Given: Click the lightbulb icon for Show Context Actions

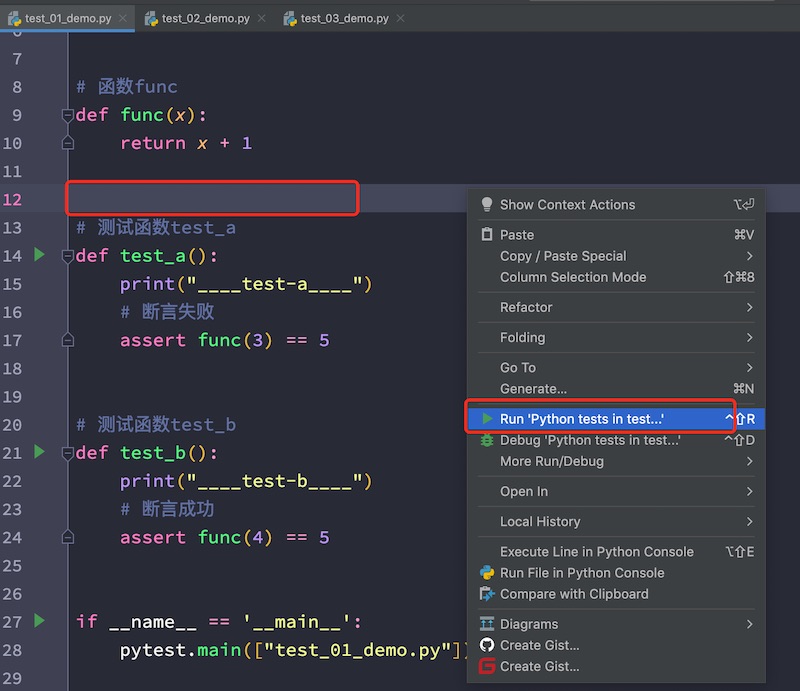Looking at the screenshot, I should pos(487,205).
